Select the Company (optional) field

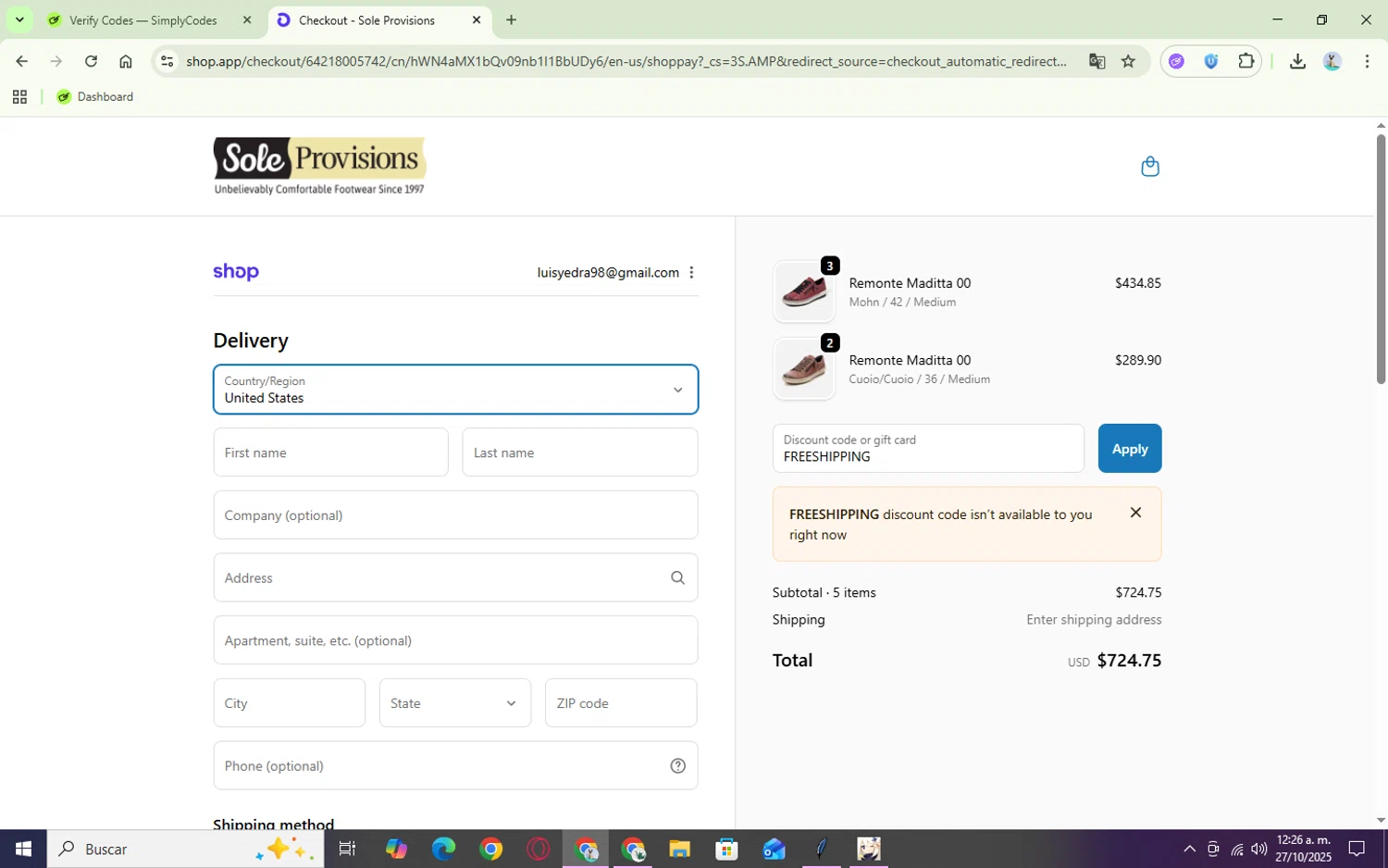[x=455, y=515]
